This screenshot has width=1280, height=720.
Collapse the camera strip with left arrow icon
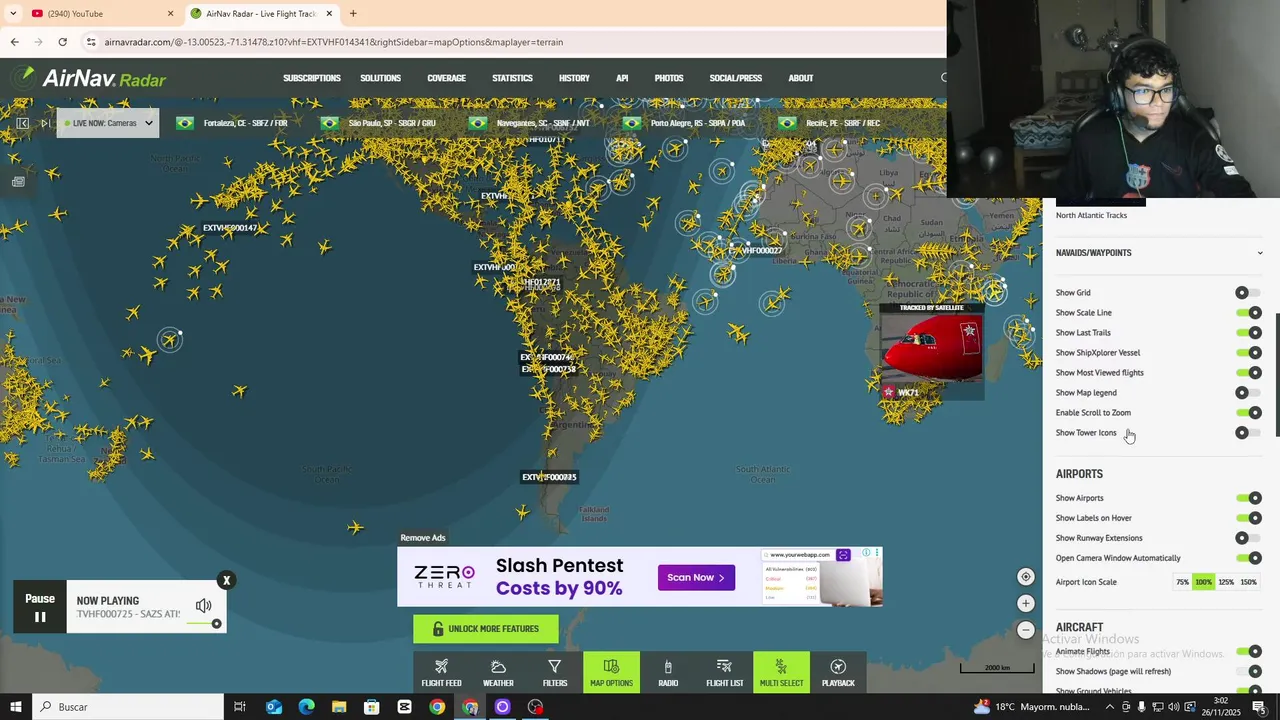(22, 123)
